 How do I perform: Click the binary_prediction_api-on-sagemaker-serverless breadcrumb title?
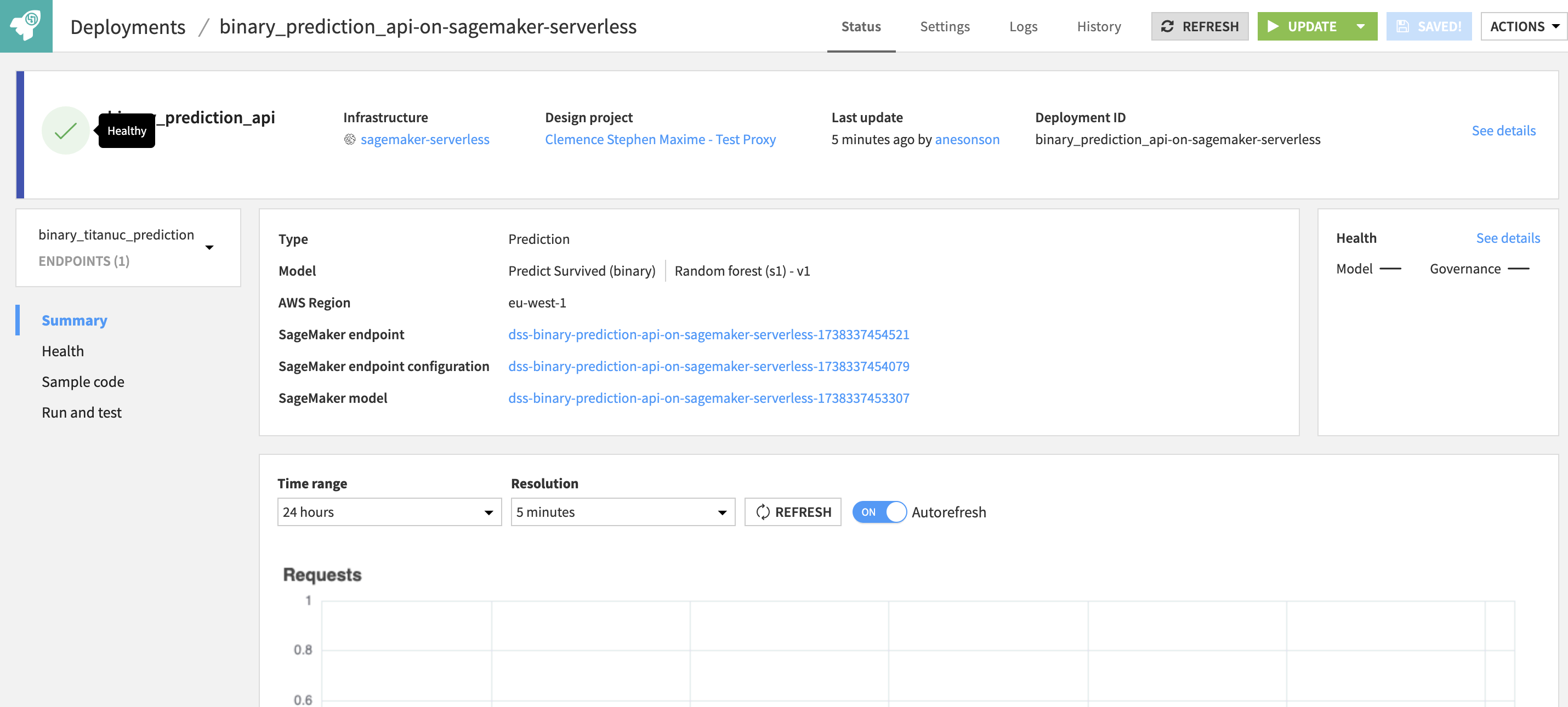point(428,26)
